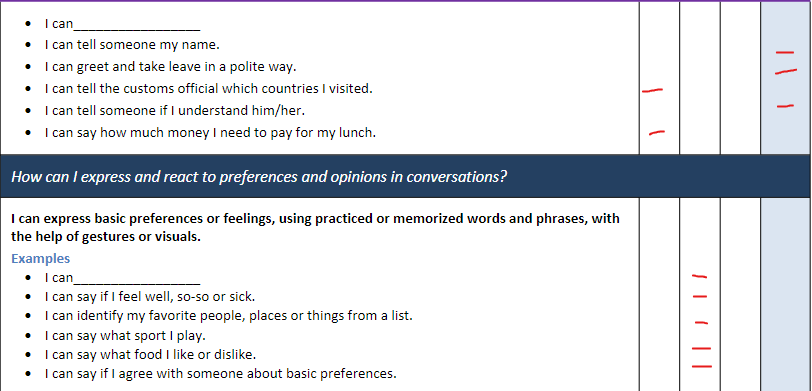Click the sentence "I can tell someone my name."

click(x=132, y=45)
